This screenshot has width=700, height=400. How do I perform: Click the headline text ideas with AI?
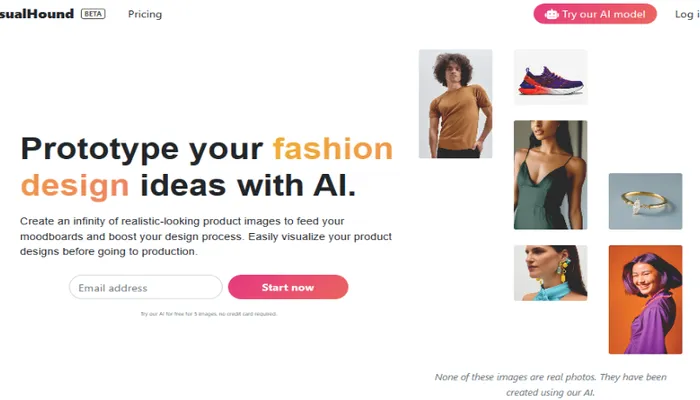pyautogui.click(x=248, y=185)
